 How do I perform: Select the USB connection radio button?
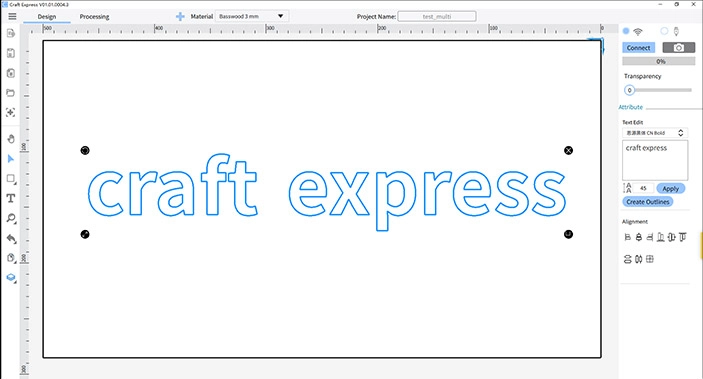click(x=664, y=31)
